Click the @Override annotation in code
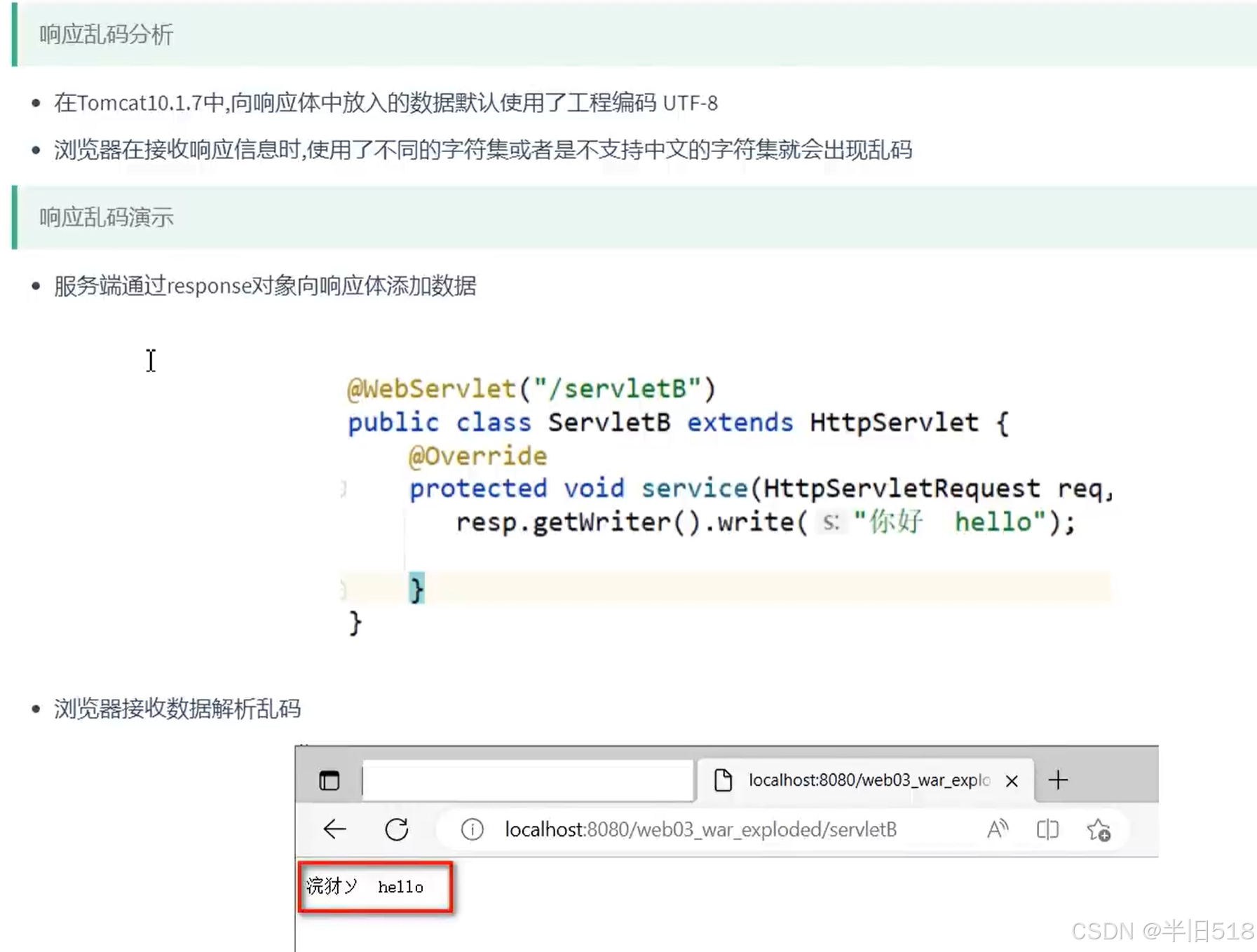Image resolution: width=1257 pixels, height=952 pixels. click(477, 456)
